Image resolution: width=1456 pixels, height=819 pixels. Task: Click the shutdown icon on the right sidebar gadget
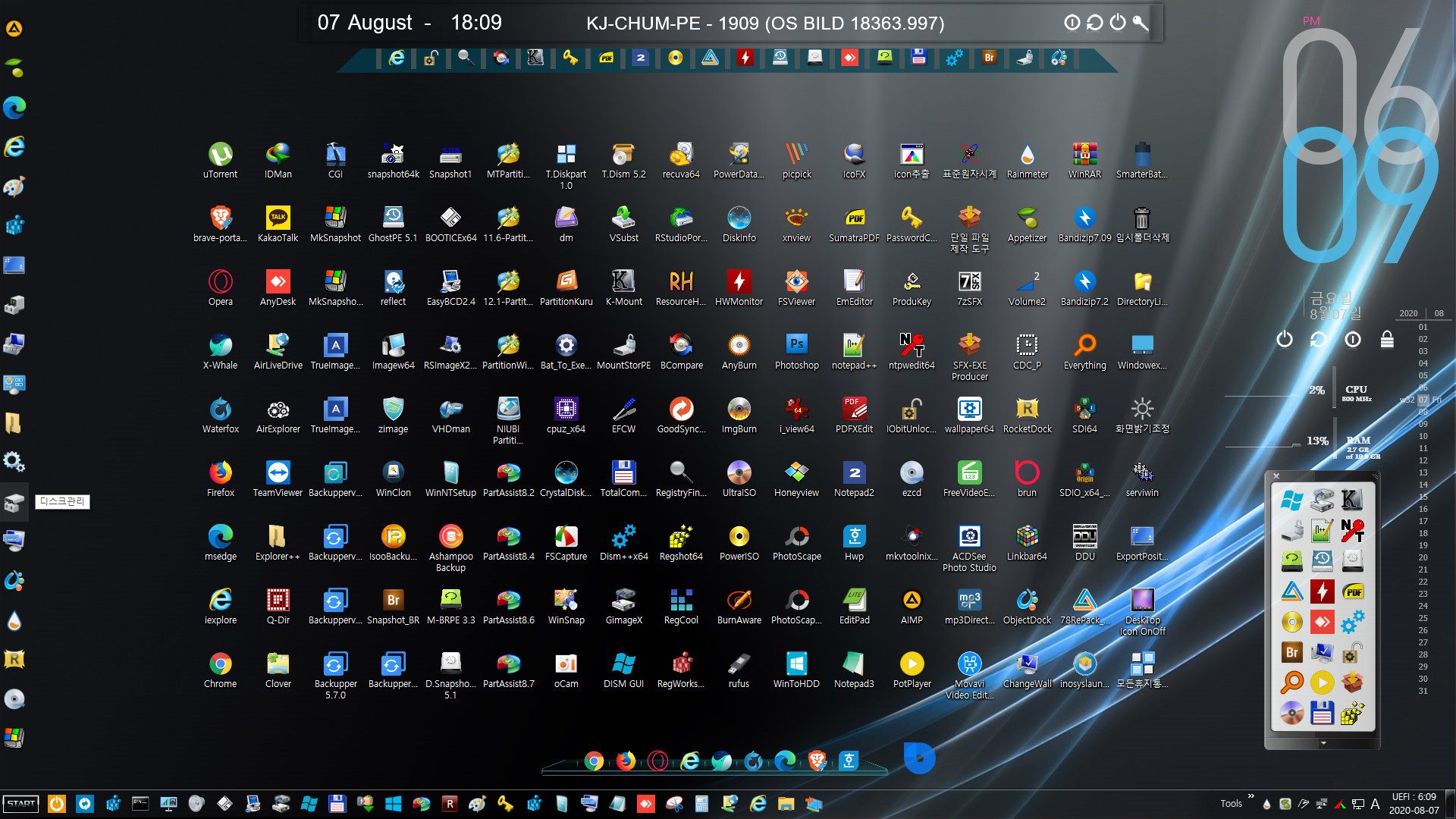click(x=1284, y=339)
